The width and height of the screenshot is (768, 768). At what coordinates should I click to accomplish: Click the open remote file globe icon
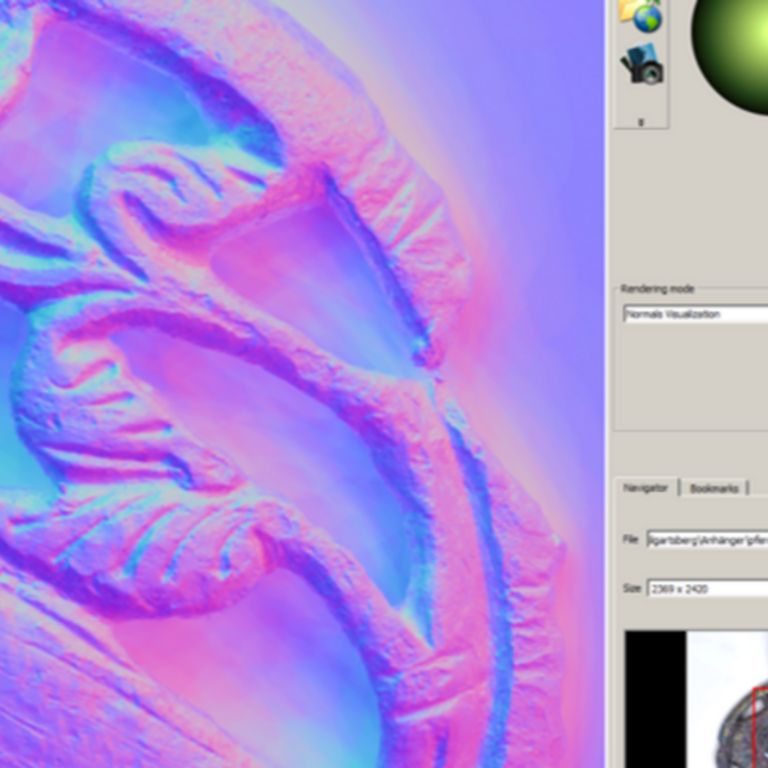pos(641,16)
